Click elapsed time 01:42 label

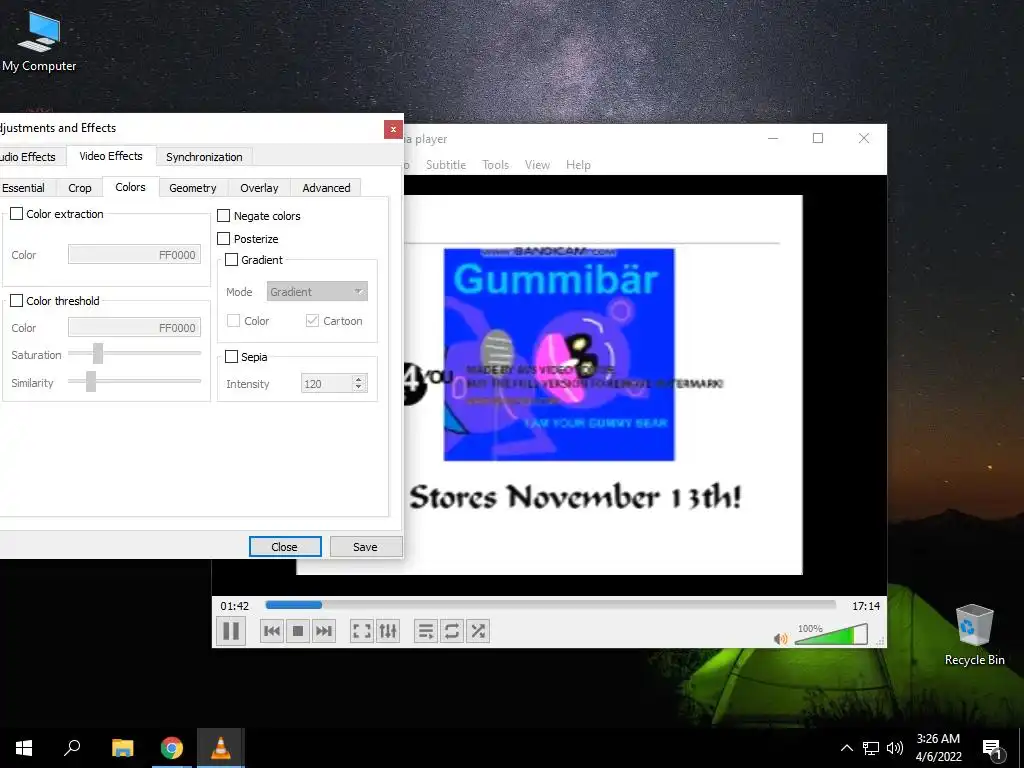tap(234, 606)
